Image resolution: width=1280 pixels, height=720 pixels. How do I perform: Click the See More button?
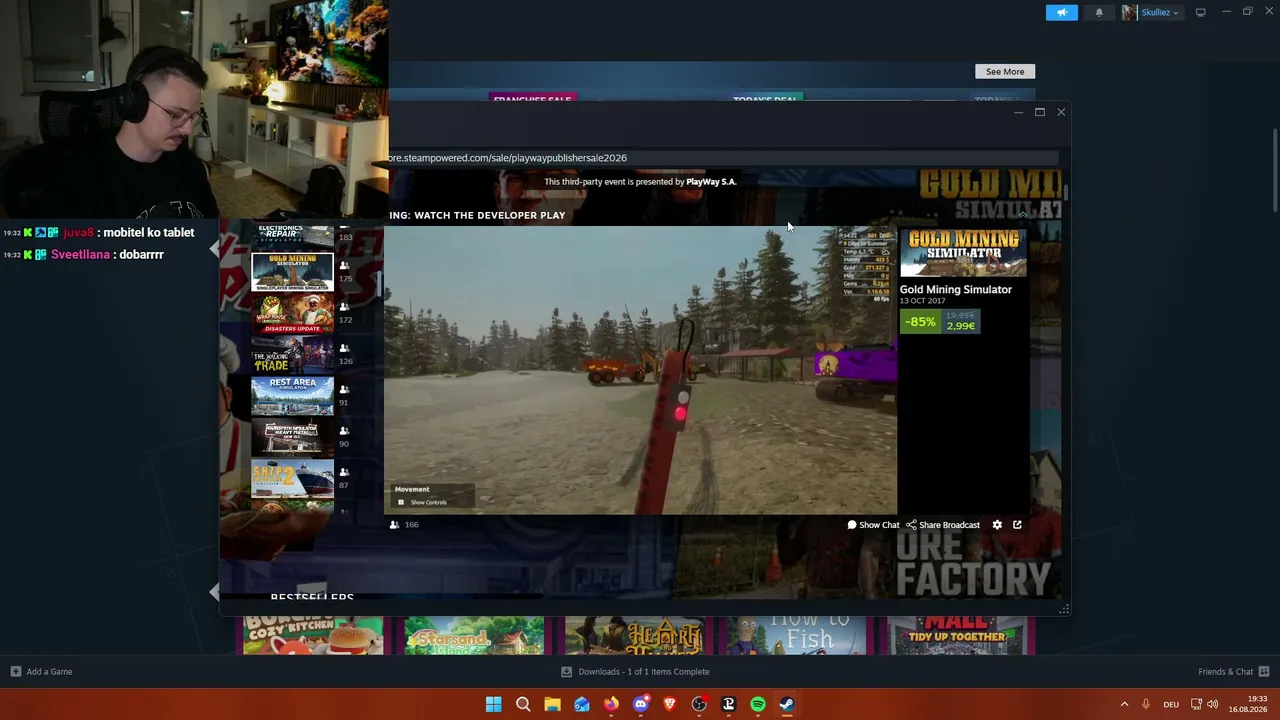point(1005,71)
